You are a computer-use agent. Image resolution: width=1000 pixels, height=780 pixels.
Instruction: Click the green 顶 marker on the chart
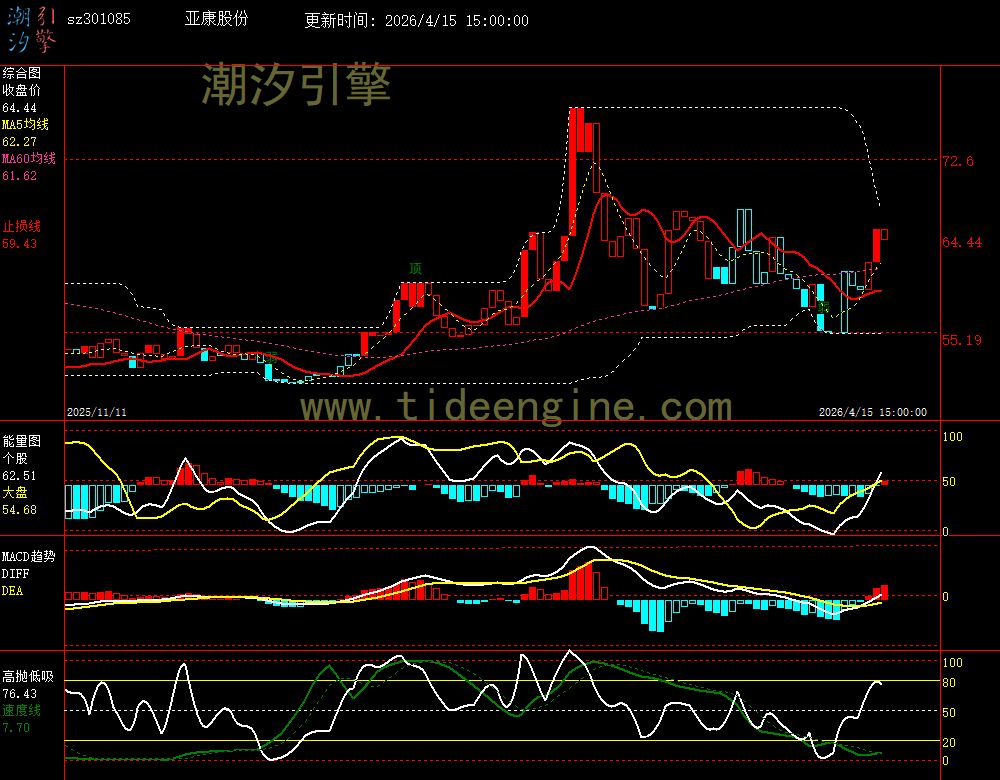[x=415, y=268]
